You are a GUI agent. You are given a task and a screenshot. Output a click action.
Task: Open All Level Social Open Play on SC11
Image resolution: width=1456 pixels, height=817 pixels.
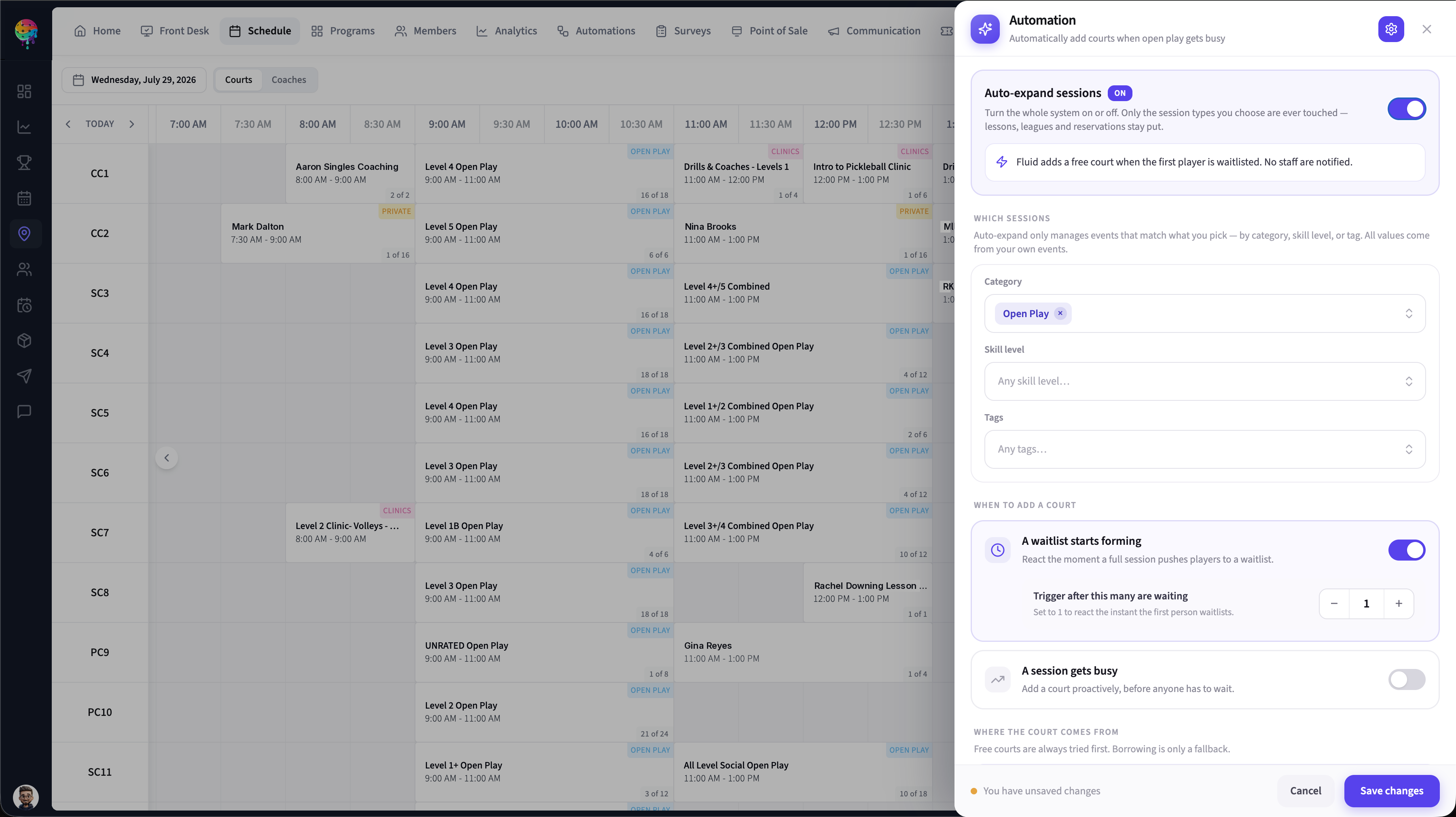[x=803, y=772]
